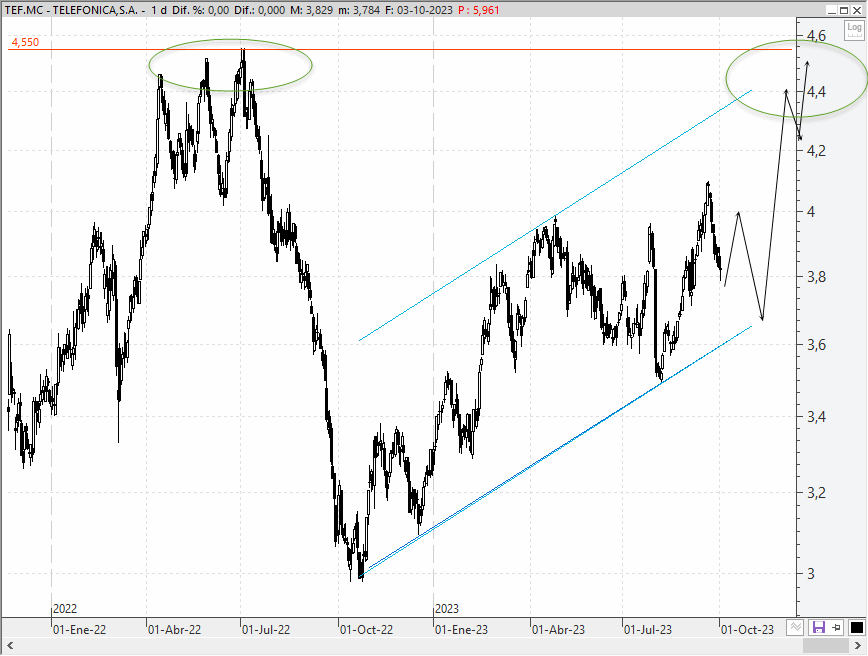The image size is (868, 656).
Task: Click the 01-Jul-22 date label
Action: pyautogui.click(x=266, y=630)
